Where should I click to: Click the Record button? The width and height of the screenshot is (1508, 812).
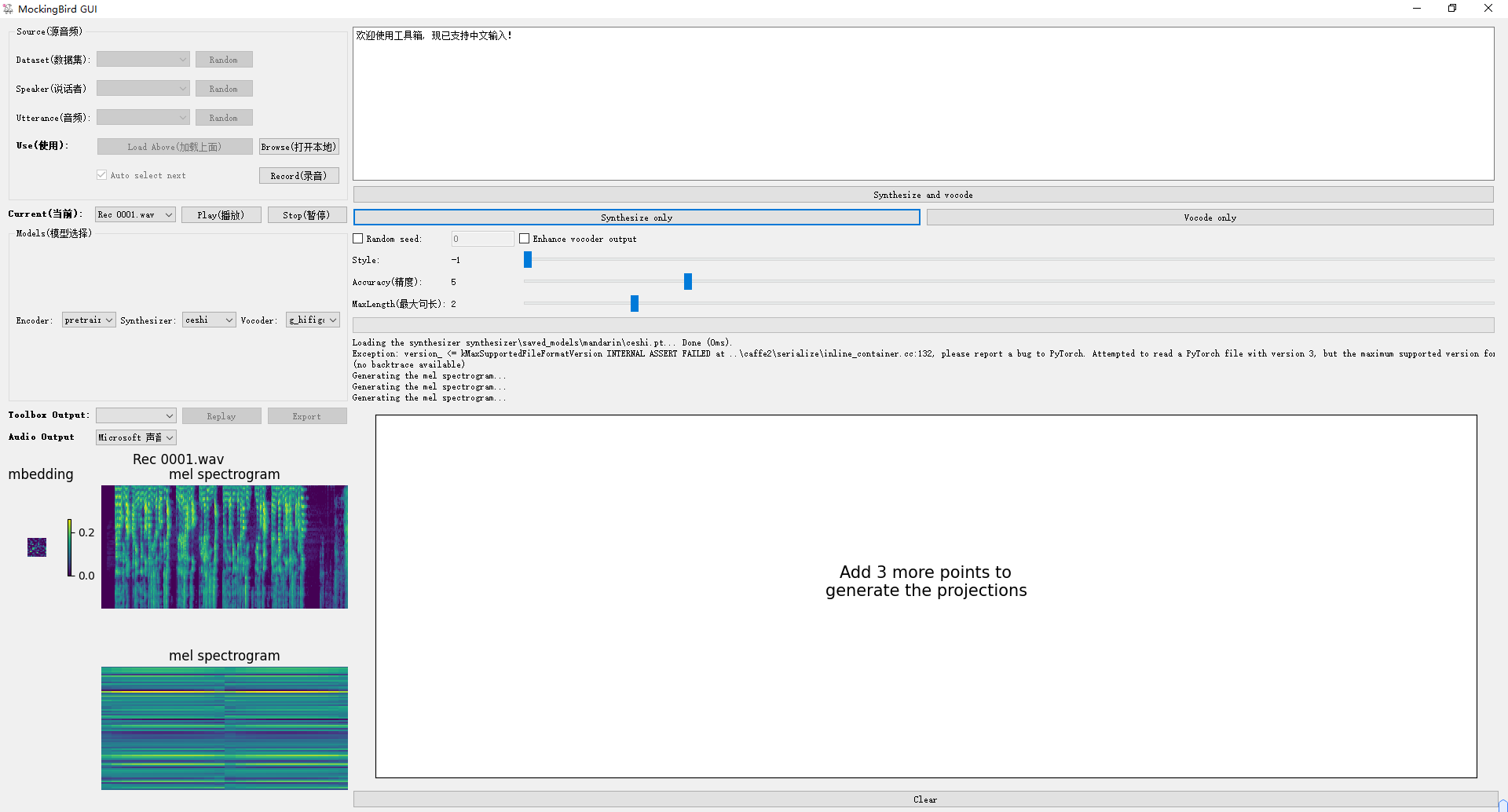point(299,176)
